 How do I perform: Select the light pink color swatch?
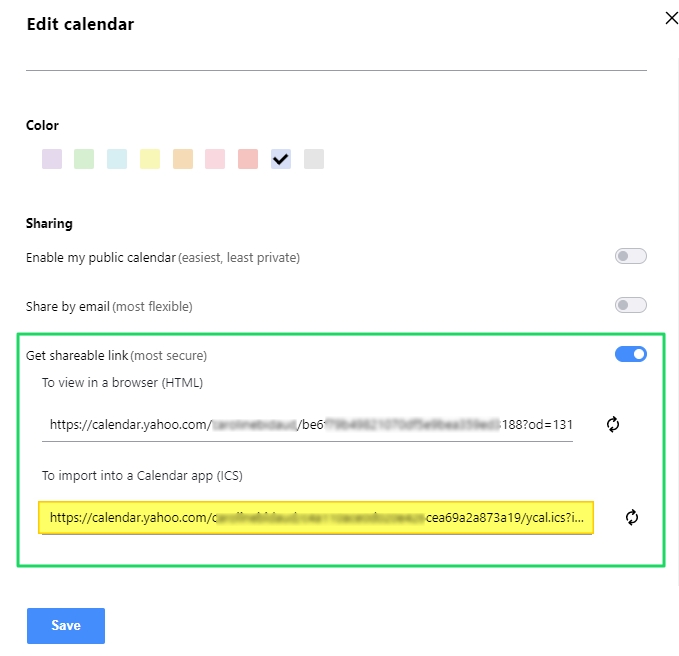[x=215, y=159]
